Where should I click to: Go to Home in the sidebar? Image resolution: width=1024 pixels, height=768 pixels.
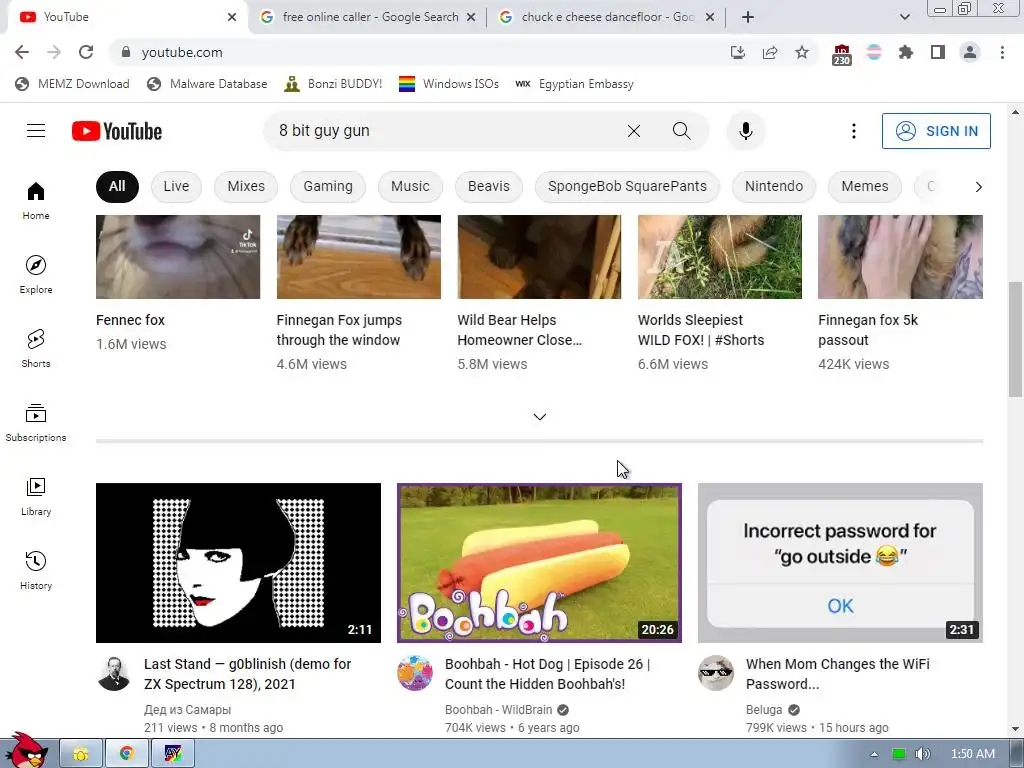[36, 200]
